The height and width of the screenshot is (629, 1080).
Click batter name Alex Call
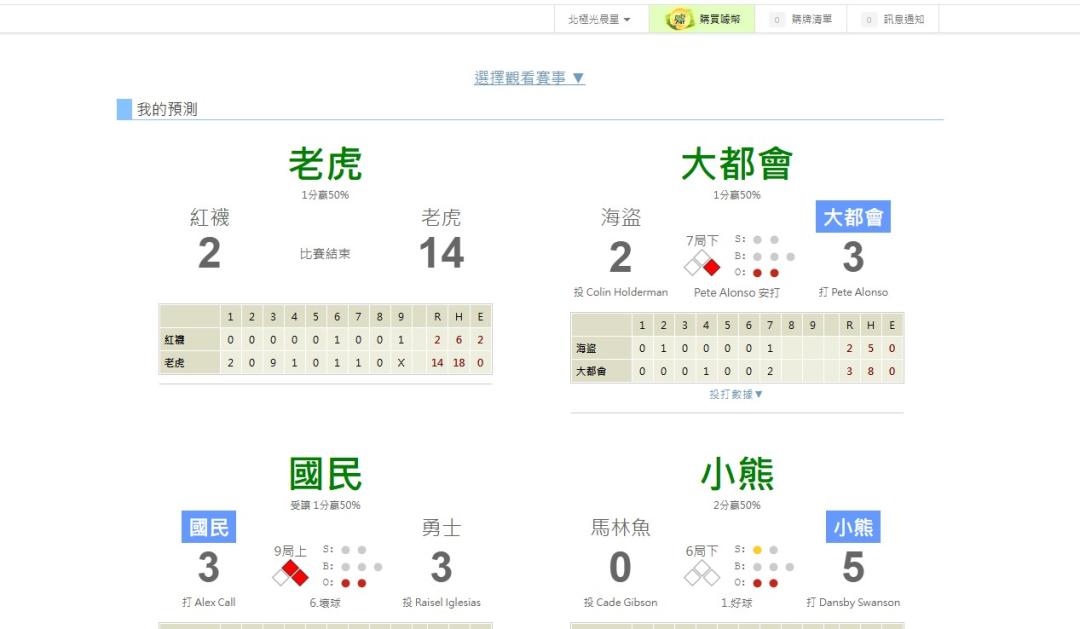(x=215, y=602)
